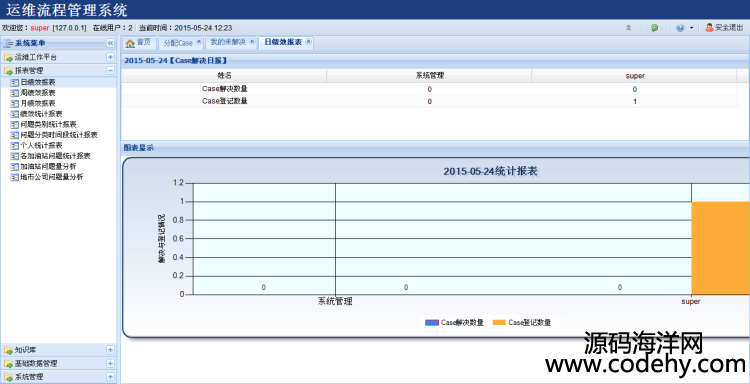Collapse the 系统菜单 side panel

110,43
